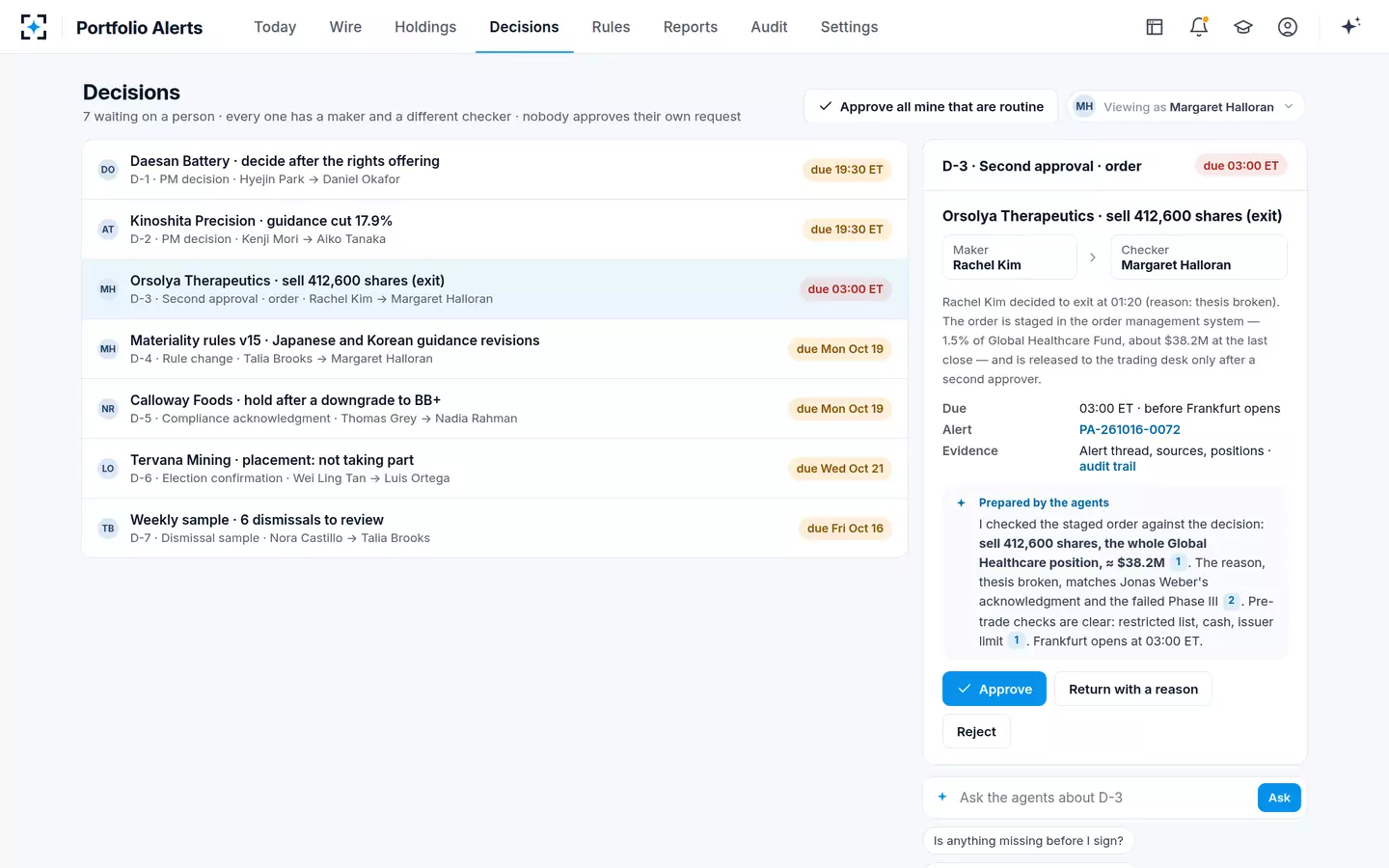Screen dimensions: 1389x868
Task: Open the user account icon
Action: 1288,27
